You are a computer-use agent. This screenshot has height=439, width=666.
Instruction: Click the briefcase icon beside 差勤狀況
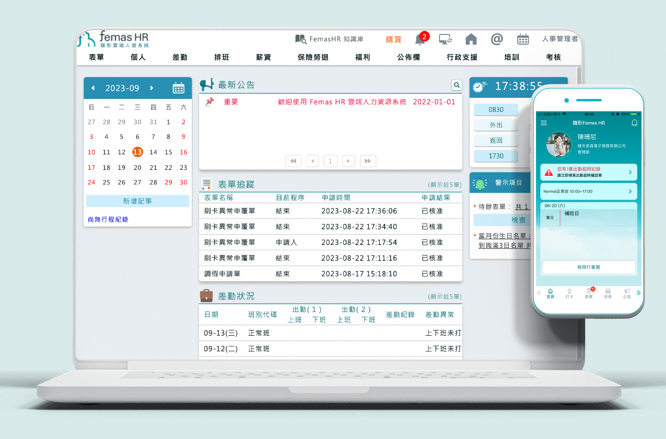click(206, 295)
